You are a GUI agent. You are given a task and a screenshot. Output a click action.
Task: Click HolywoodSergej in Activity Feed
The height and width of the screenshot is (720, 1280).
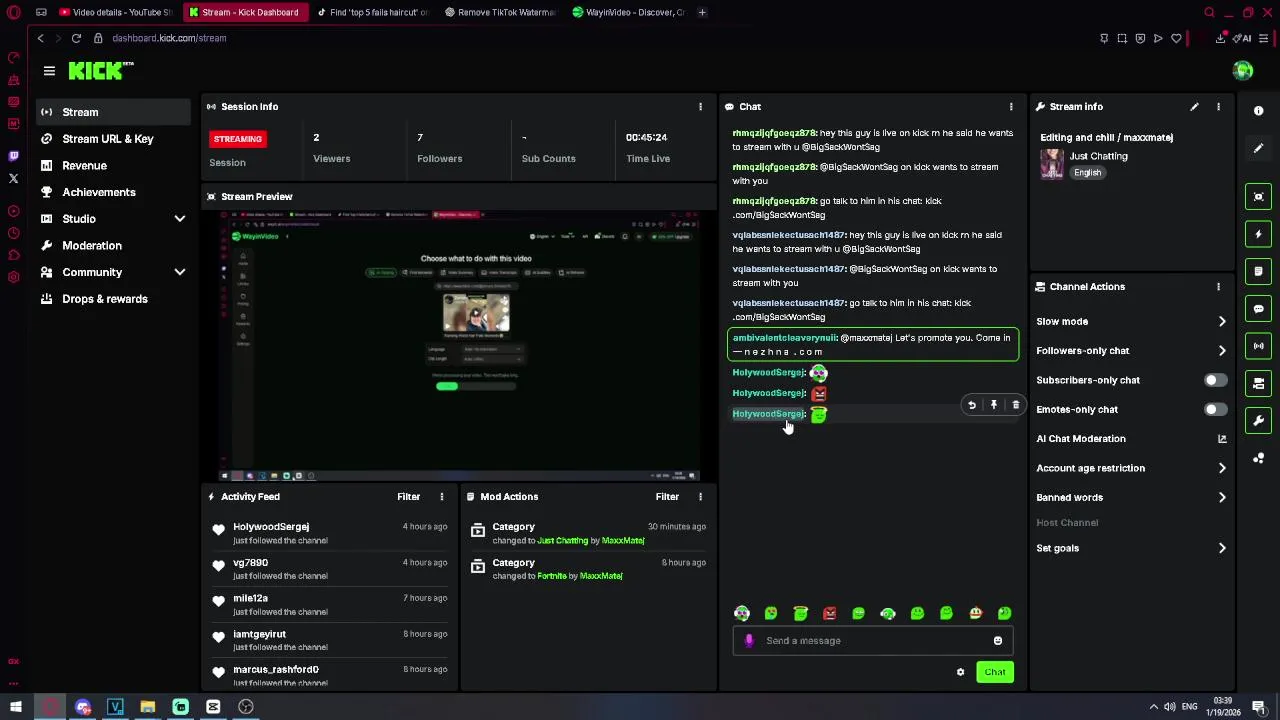click(x=271, y=527)
